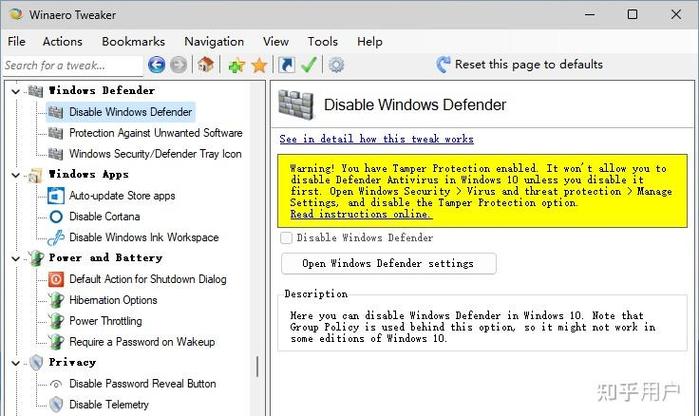The image size is (699, 416).
Task: Click the Privacy category label
Action: (72, 362)
